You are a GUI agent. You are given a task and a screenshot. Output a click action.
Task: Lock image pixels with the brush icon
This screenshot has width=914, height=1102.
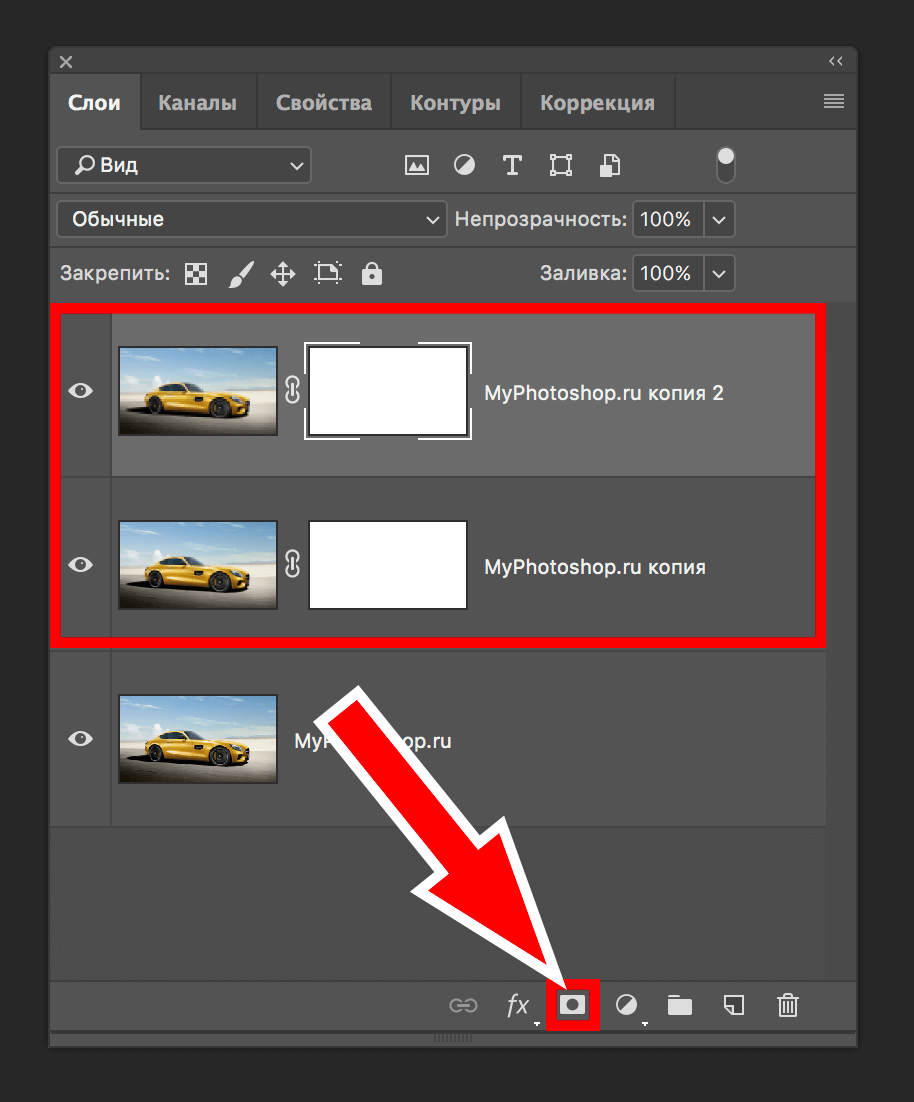point(241,273)
